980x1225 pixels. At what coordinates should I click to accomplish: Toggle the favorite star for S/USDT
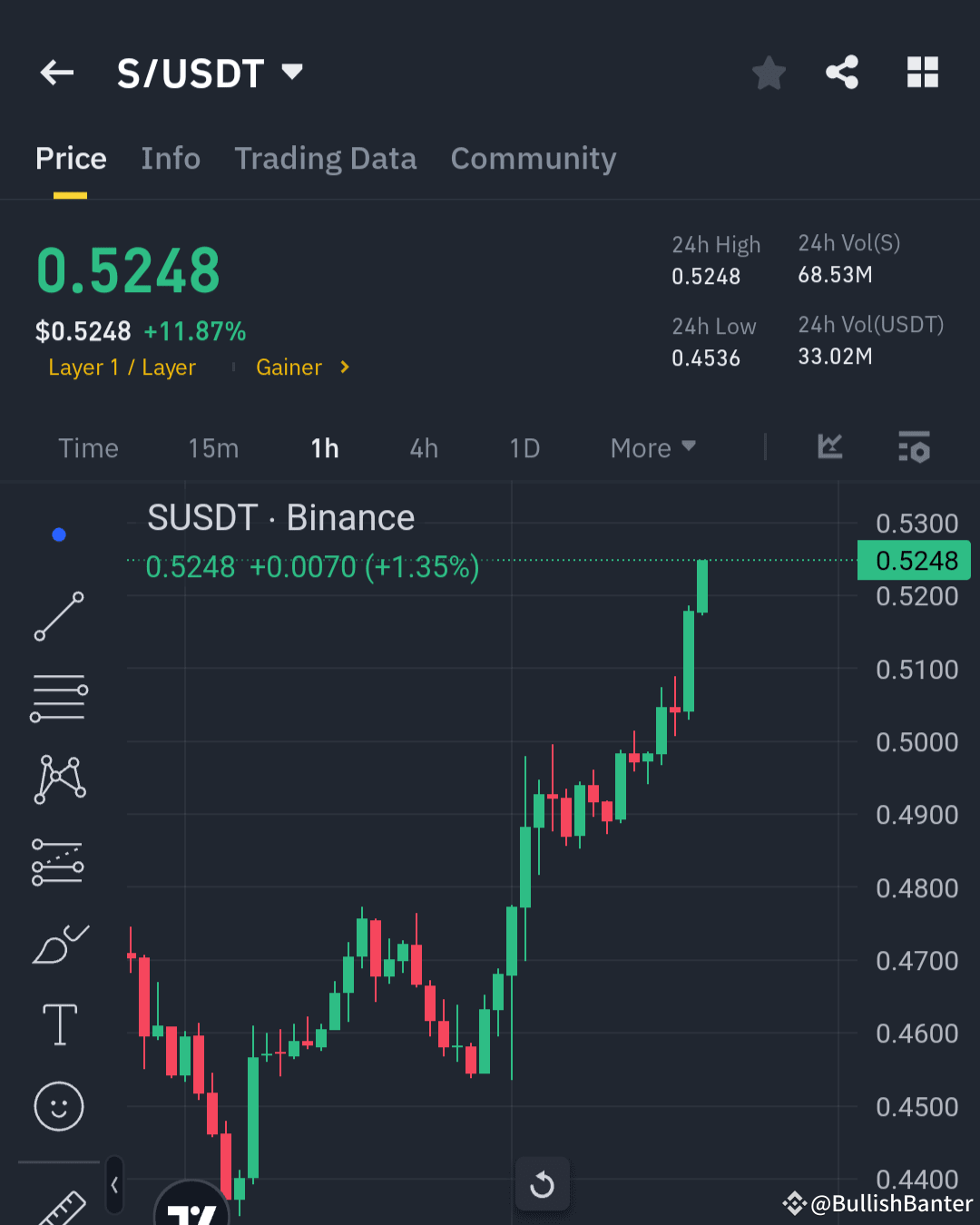click(769, 73)
